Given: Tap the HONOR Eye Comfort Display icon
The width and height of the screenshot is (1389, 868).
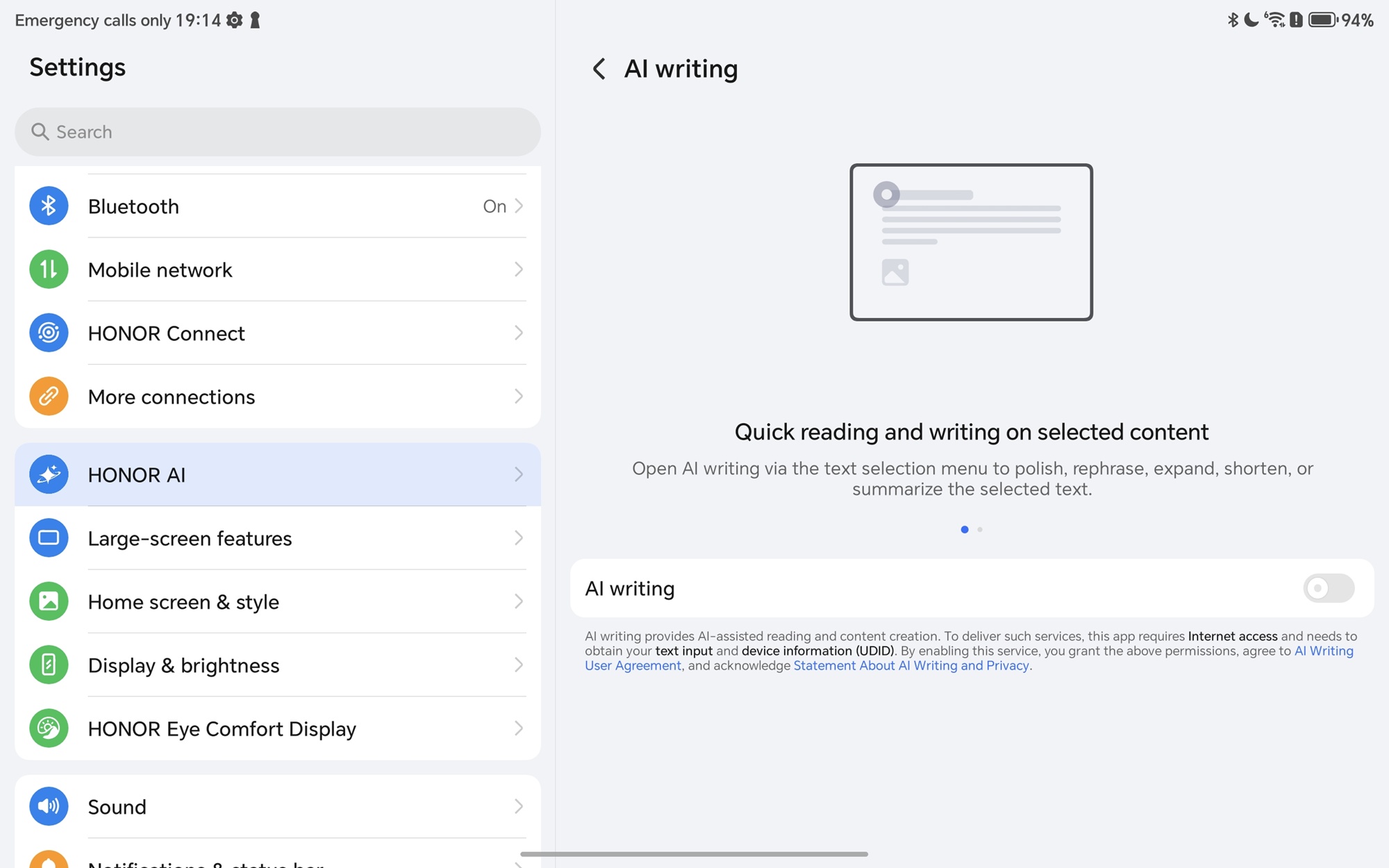Looking at the screenshot, I should 49,728.
